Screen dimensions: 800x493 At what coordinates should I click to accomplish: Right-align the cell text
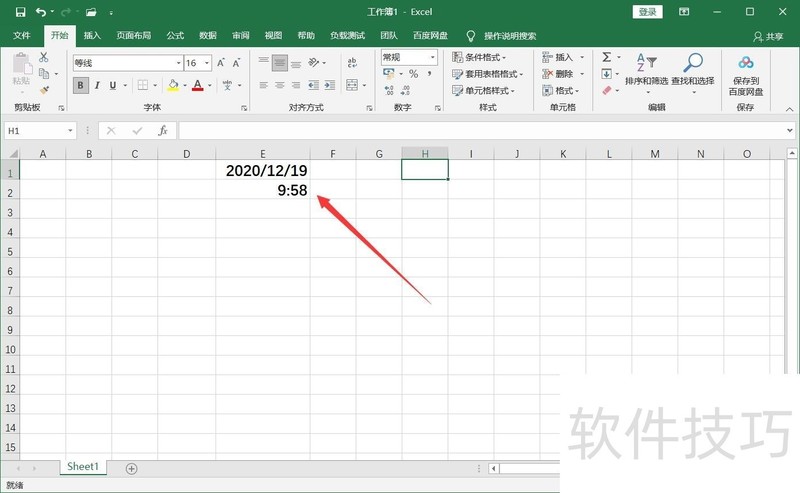[296, 85]
